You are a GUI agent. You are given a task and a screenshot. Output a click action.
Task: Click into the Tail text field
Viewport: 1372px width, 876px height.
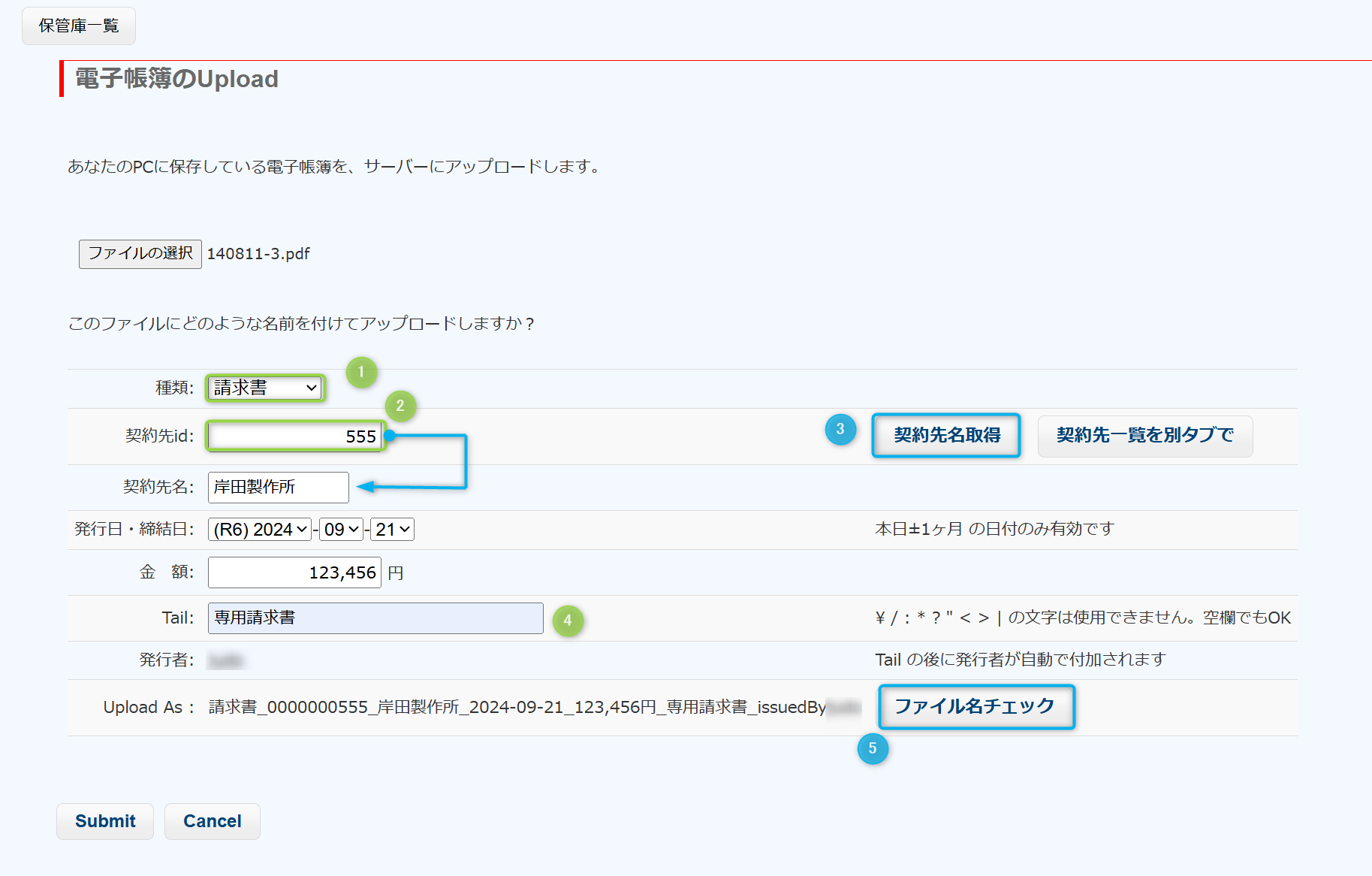click(x=375, y=618)
